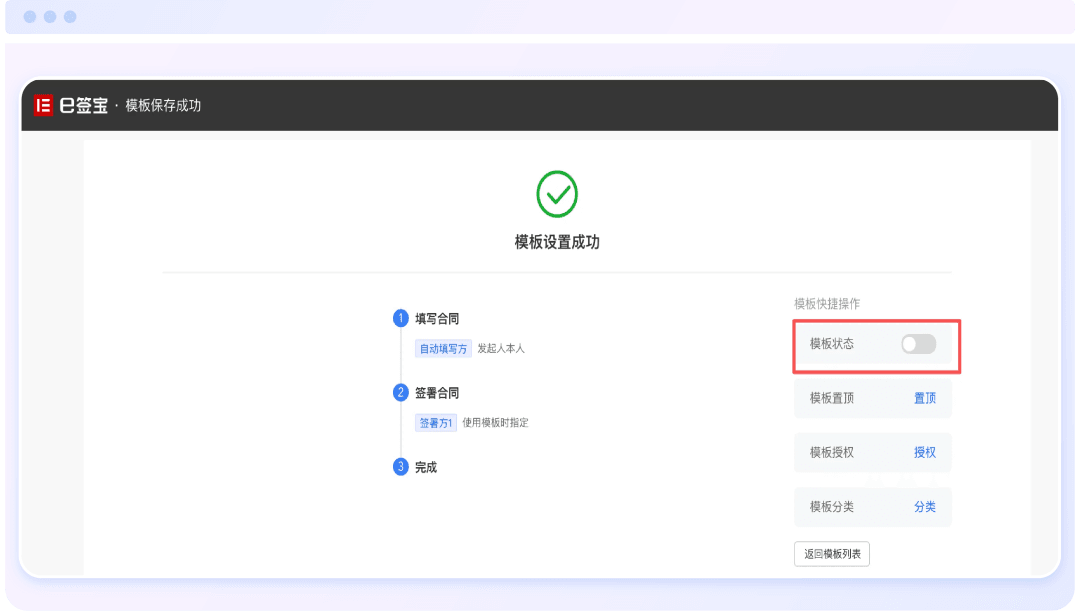Image resolution: width=1080 pixels, height=611 pixels.
Task: Click the 模板设置成功 heading
Action: (557, 242)
